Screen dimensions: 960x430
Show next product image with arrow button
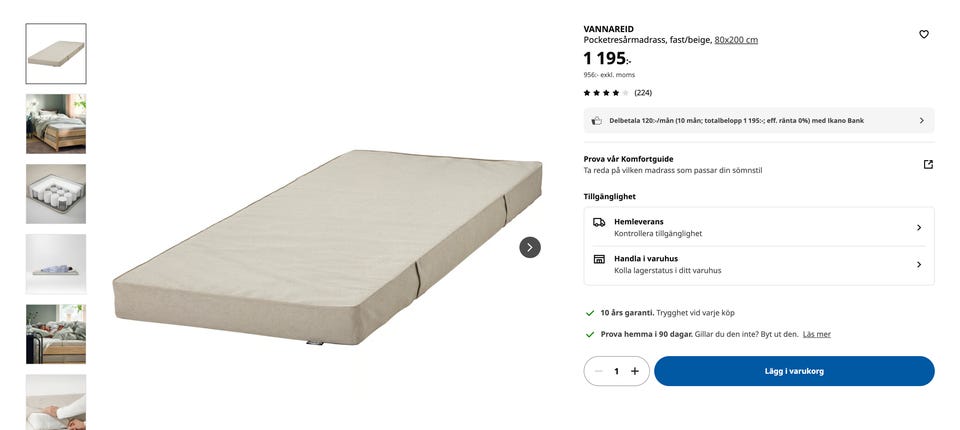coord(530,247)
